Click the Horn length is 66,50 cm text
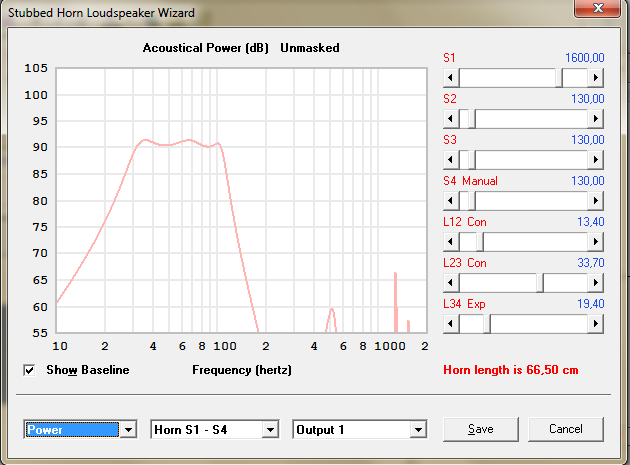Viewport: 630px width, 465px height. 511,370
